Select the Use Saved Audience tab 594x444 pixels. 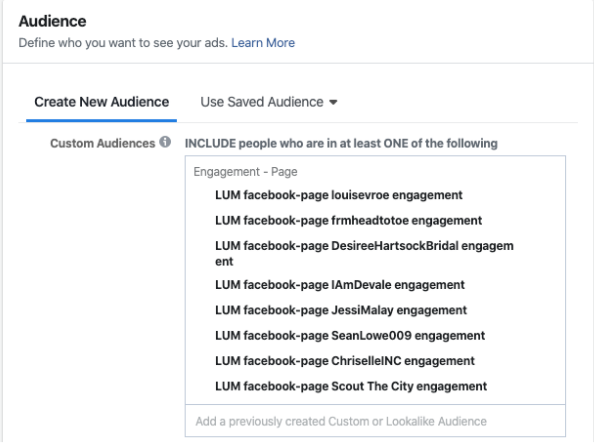click(x=269, y=102)
